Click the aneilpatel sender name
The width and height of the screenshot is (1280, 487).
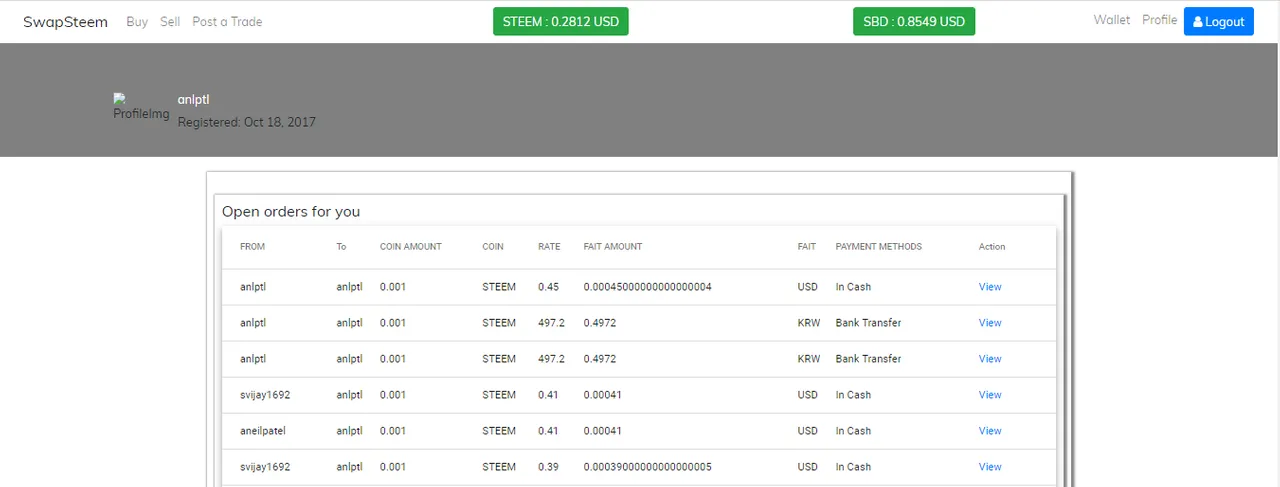pyautogui.click(x=263, y=431)
